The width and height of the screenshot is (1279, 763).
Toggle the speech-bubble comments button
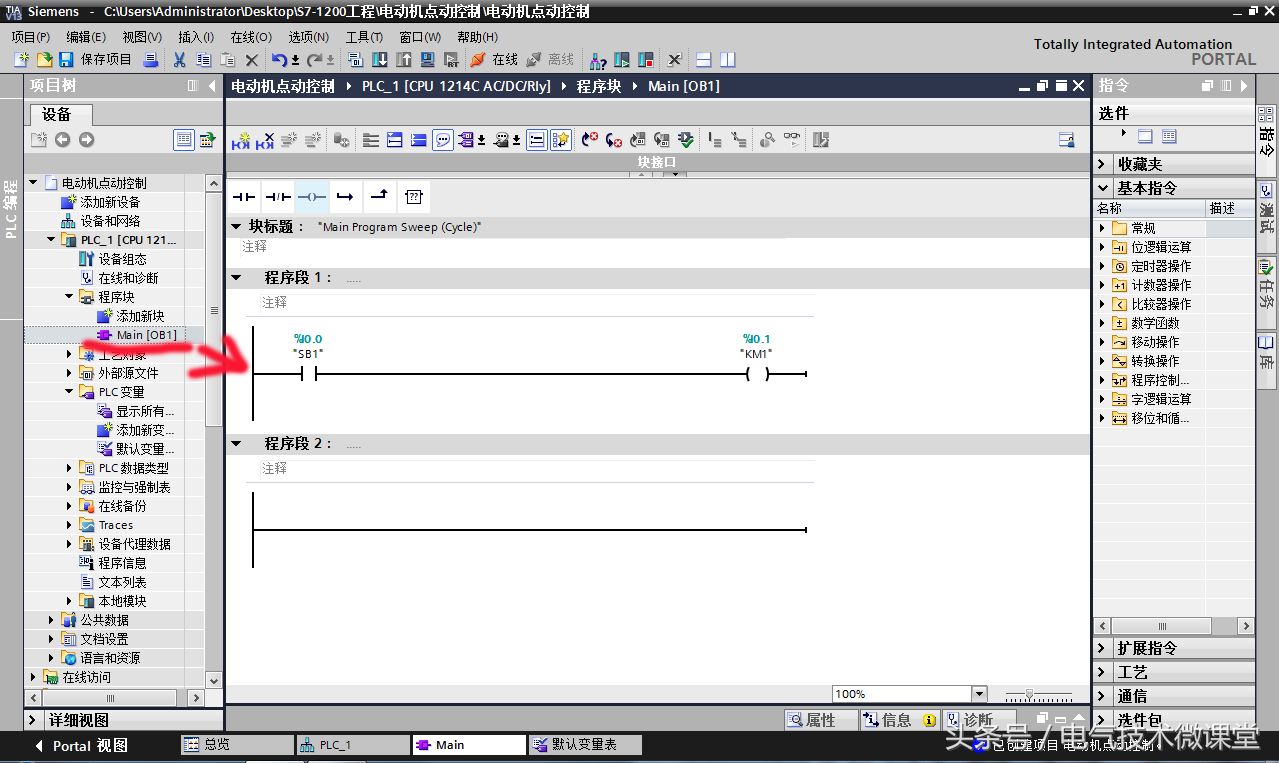pyautogui.click(x=443, y=140)
